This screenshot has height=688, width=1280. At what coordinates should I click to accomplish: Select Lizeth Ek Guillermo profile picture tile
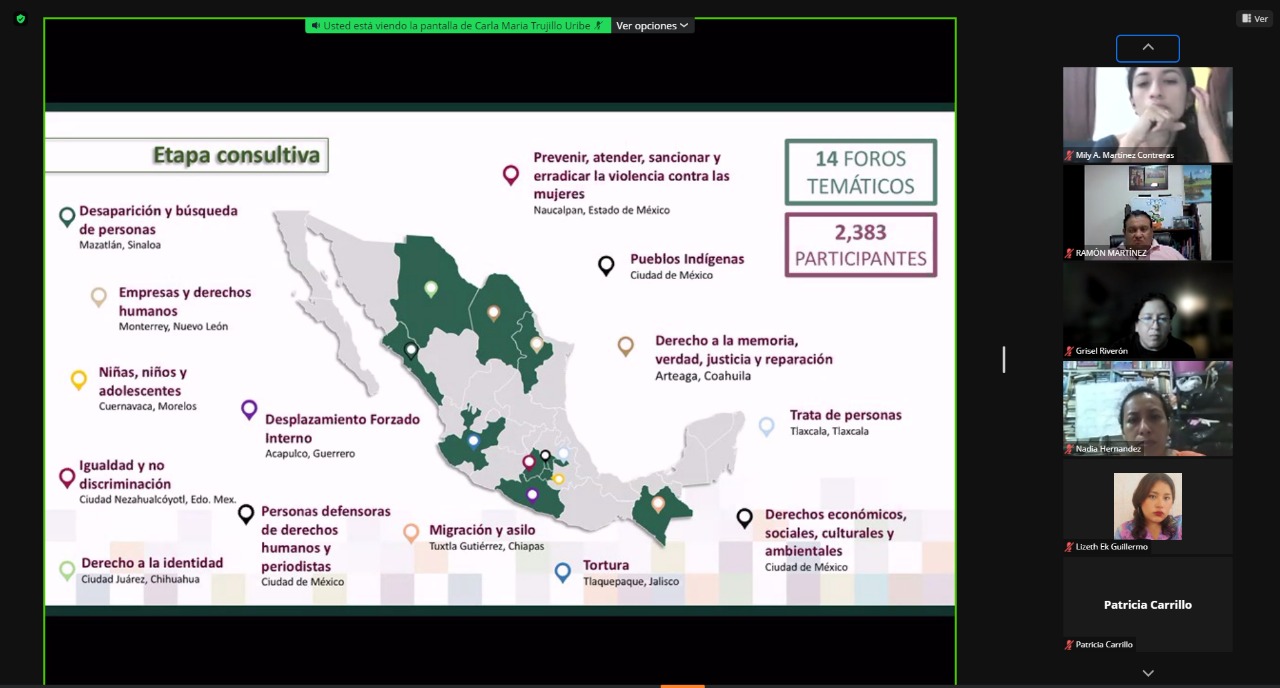click(1148, 506)
